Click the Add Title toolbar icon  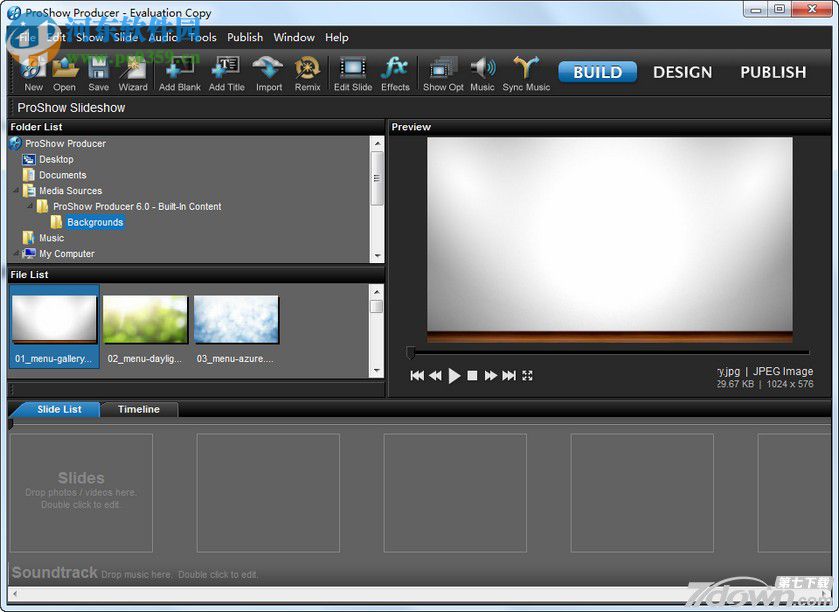(x=226, y=72)
